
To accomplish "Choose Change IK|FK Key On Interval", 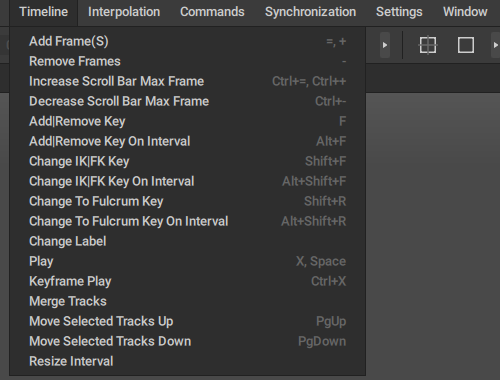I will (188, 181).
